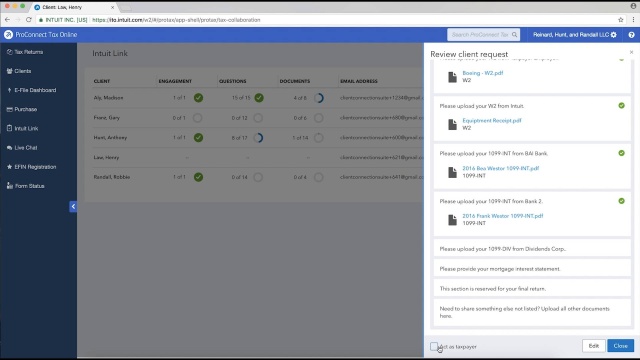Open the Boeing - W2.pdf link
This screenshot has height=360, width=640.
(x=482, y=73)
